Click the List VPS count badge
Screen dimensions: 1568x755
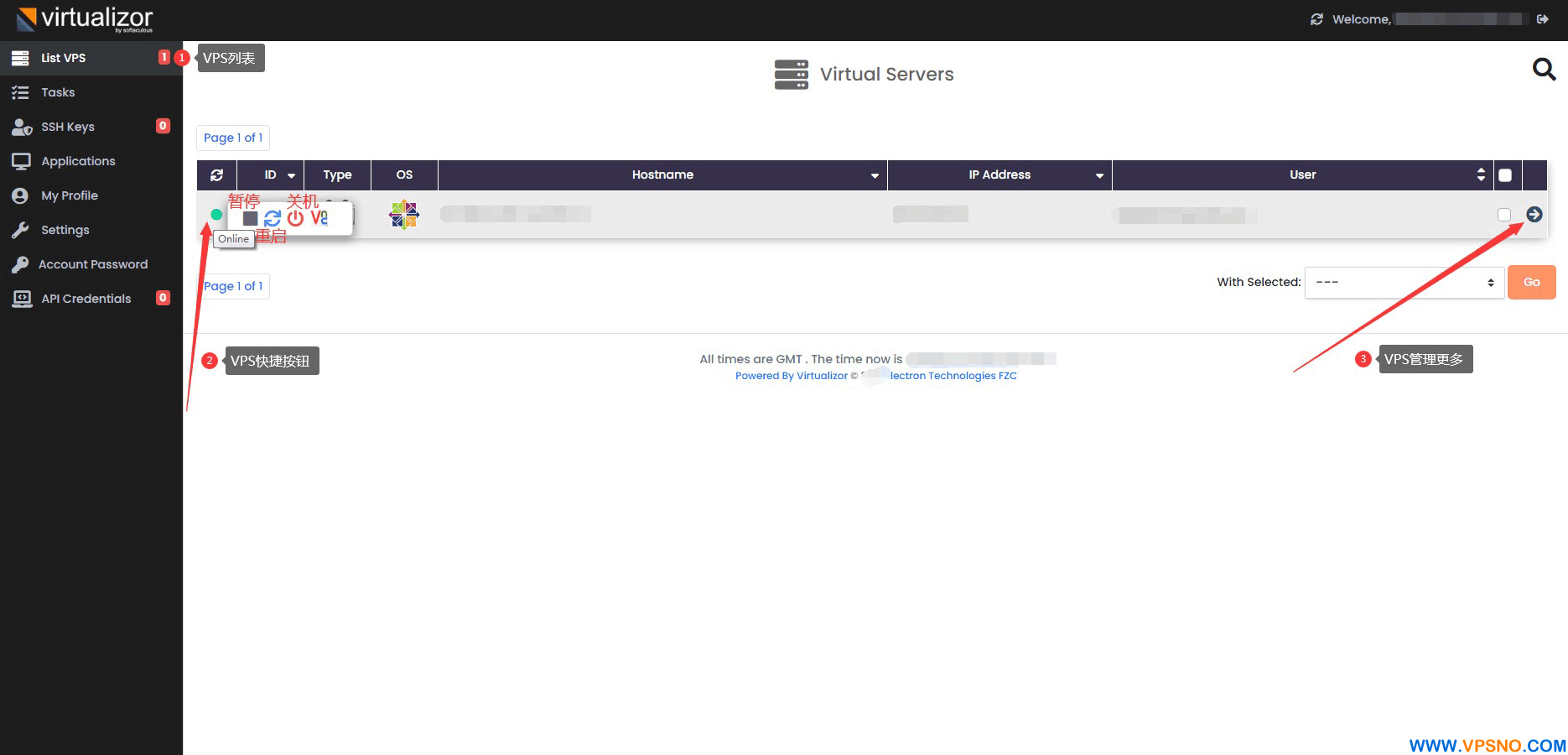(164, 57)
